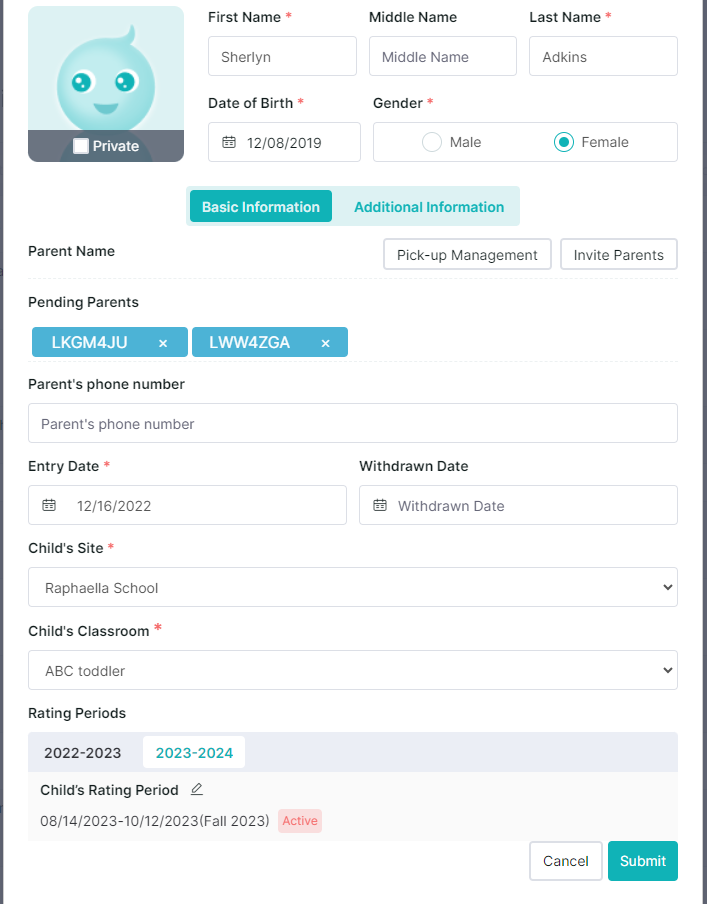
Task: Switch to 2022-2023 rating period tab
Action: coord(82,752)
